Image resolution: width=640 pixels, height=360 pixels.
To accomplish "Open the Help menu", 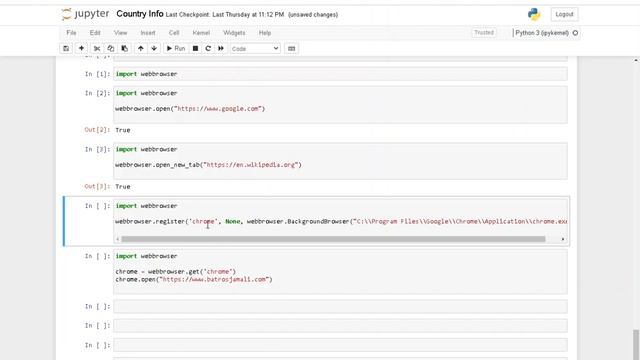I will coord(265,33).
